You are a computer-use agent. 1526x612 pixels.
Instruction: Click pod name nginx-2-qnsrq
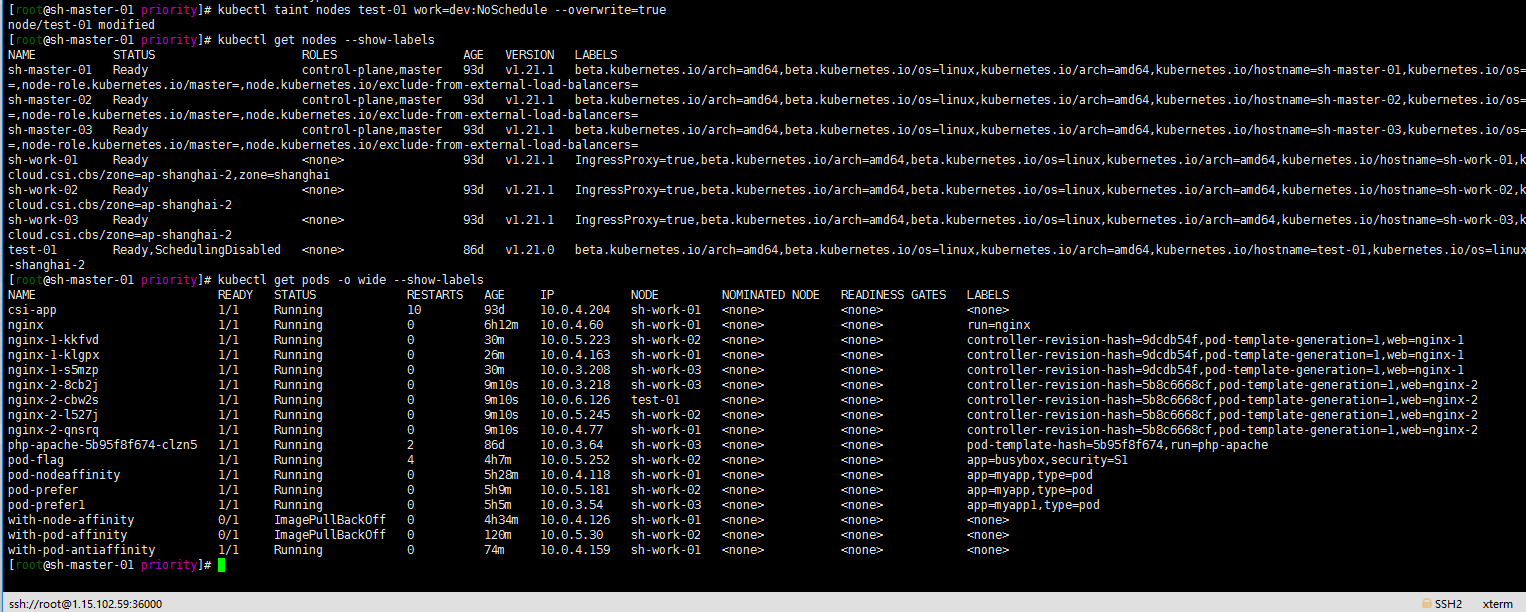pos(52,429)
